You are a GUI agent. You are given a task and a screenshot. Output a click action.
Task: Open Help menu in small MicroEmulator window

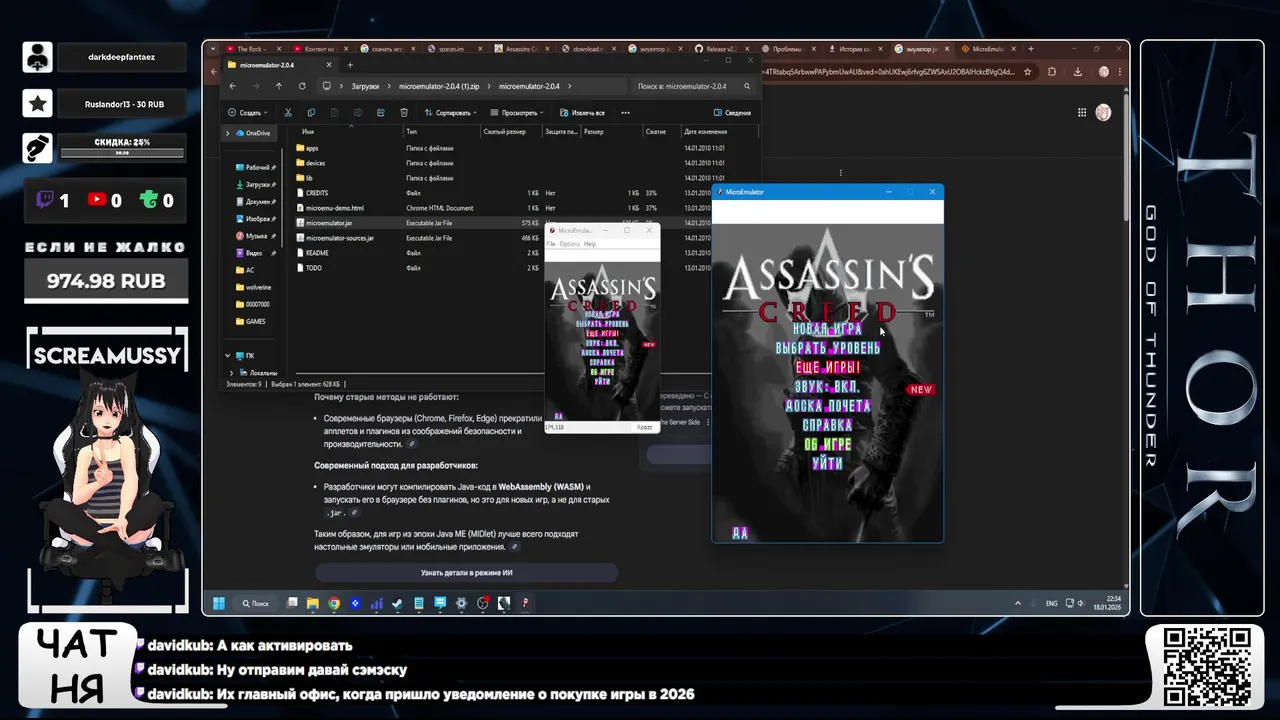point(590,244)
